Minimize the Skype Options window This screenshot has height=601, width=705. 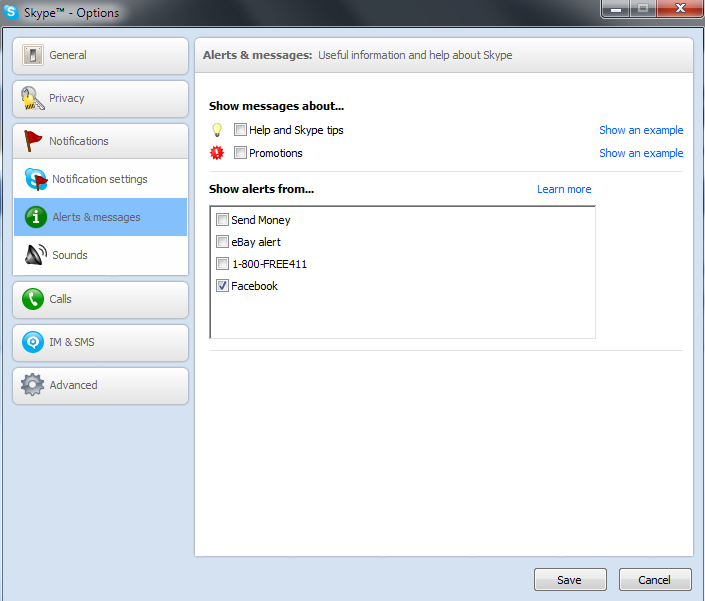616,9
